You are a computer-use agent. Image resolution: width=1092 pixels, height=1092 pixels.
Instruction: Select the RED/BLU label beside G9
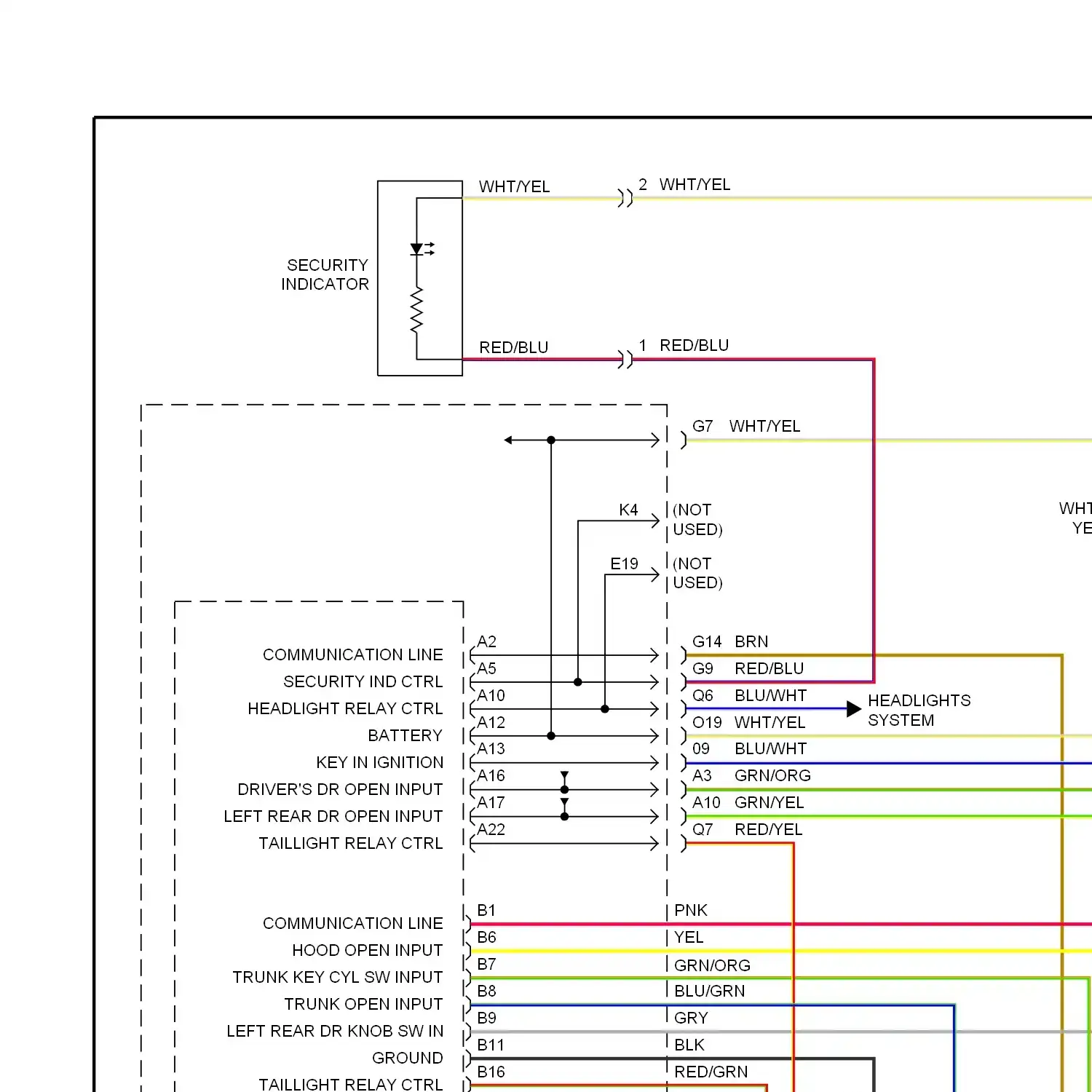pos(769,668)
